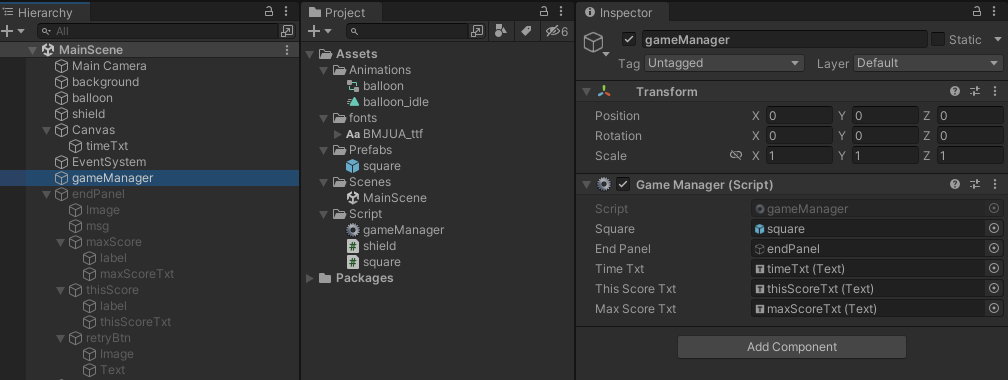1008x380 pixels.
Task: Open the Hierarchy search-in-window icon
Action: tap(287, 31)
